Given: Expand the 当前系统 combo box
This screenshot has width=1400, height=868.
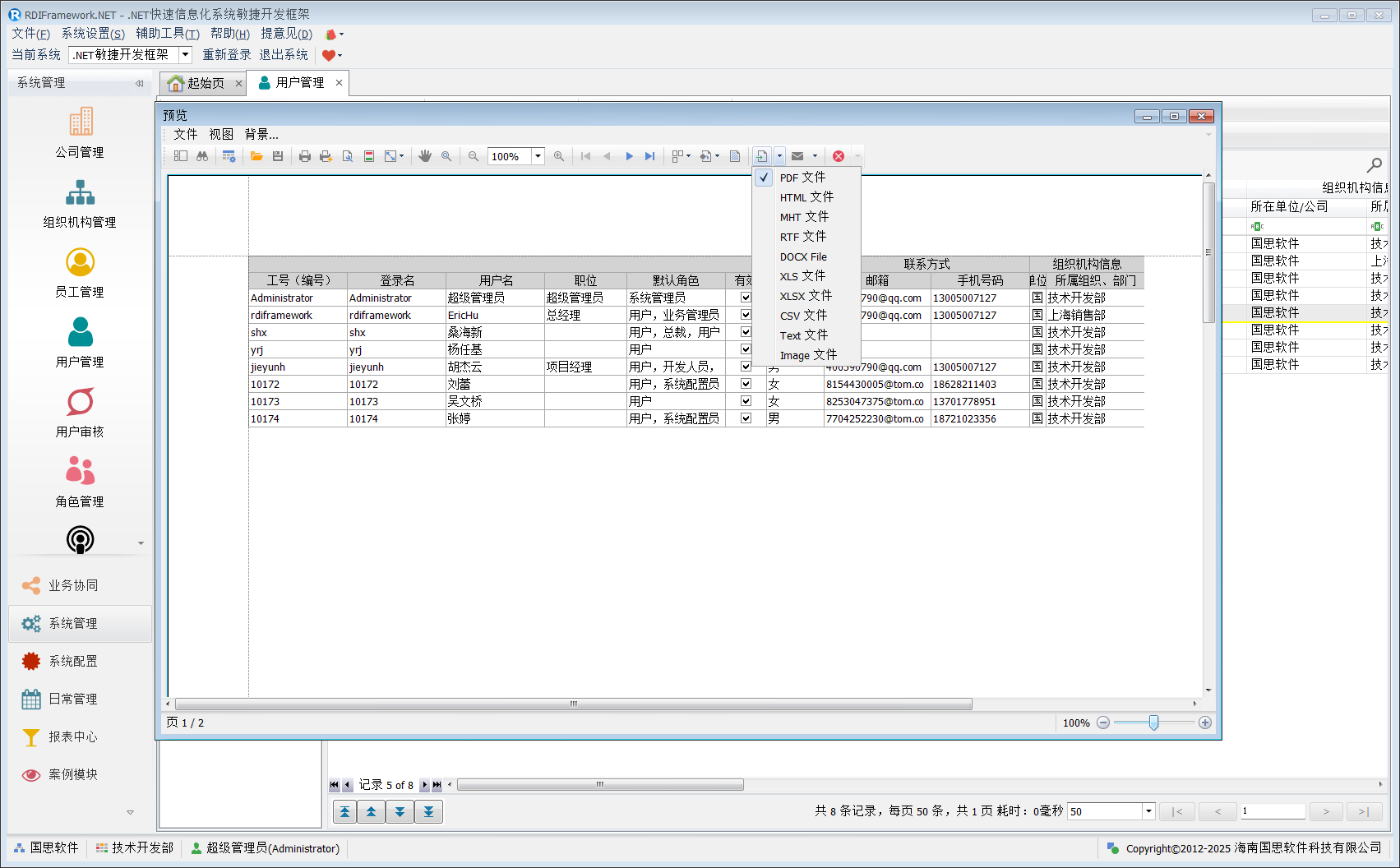Looking at the screenshot, I should point(185,55).
